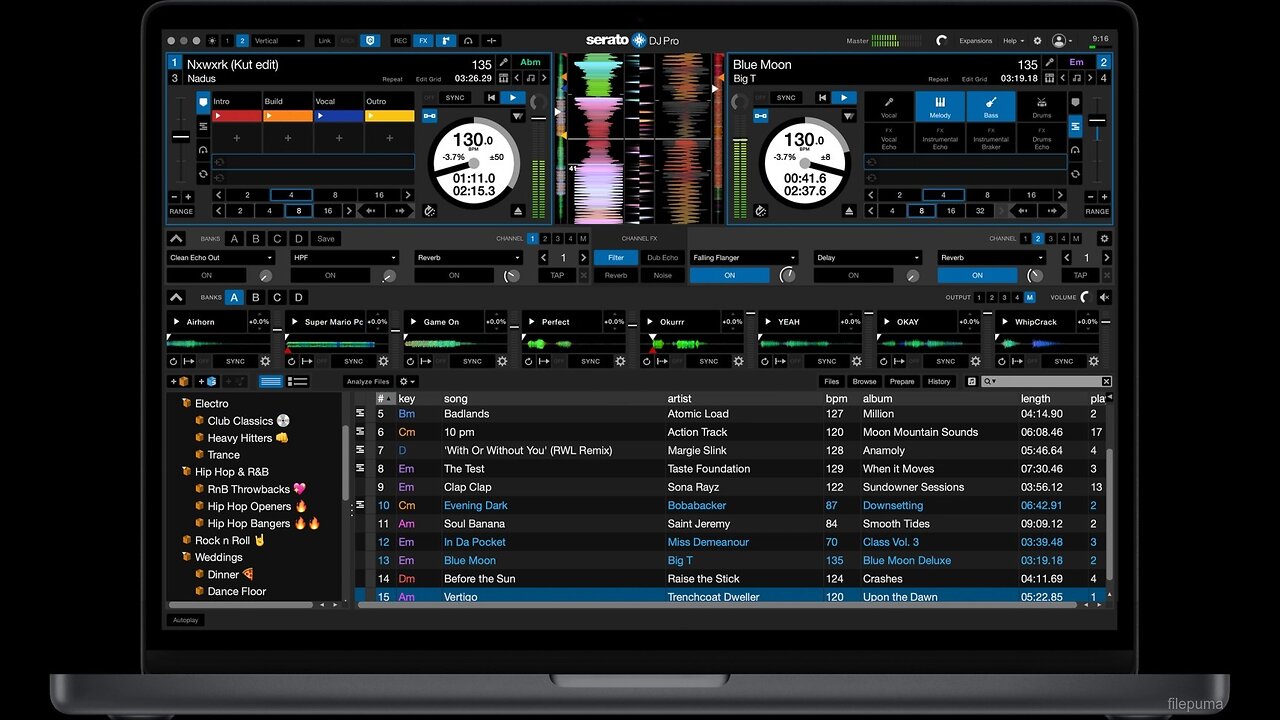Select the Bass stem on right deck
This screenshot has height=720, width=1280.
991,107
